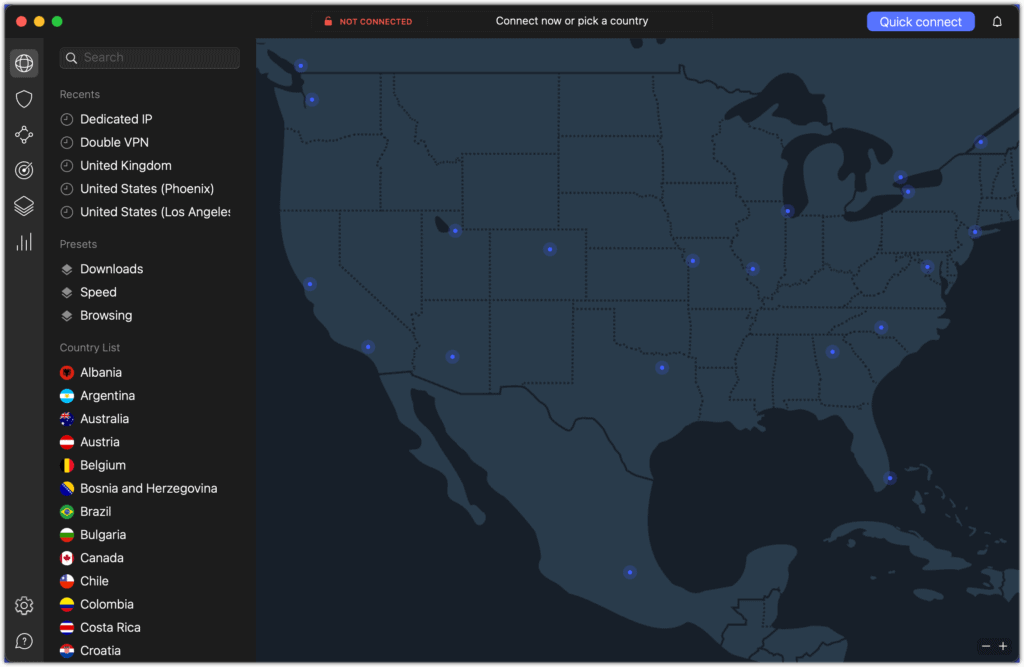The width and height of the screenshot is (1024, 667).
Task: Select Dedicated IP from recents
Action: click(x=116, y=119)
